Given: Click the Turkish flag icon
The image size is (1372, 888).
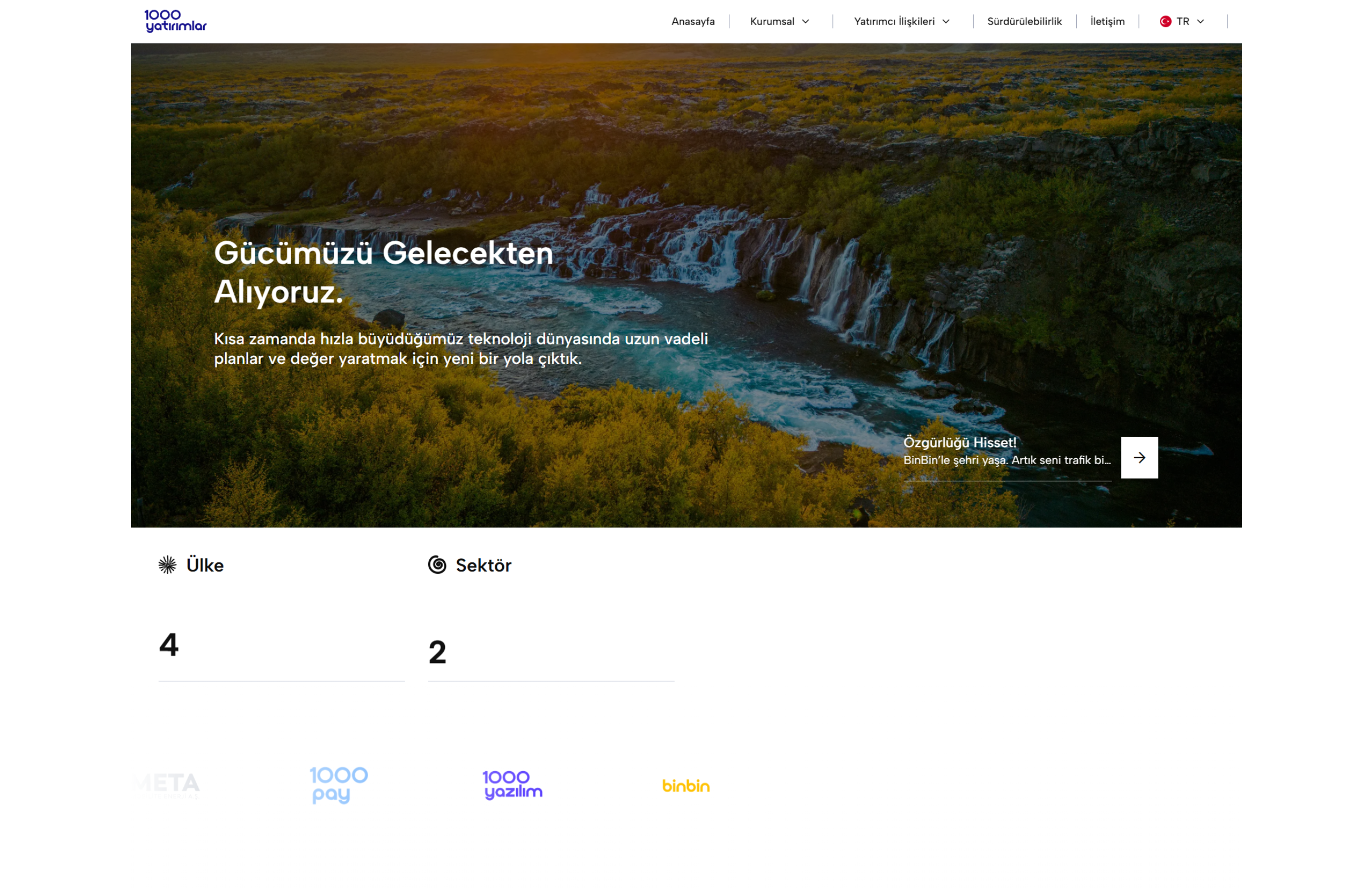Looking at the screenshot, I should pyautogui.click(x=1165, y=21).
